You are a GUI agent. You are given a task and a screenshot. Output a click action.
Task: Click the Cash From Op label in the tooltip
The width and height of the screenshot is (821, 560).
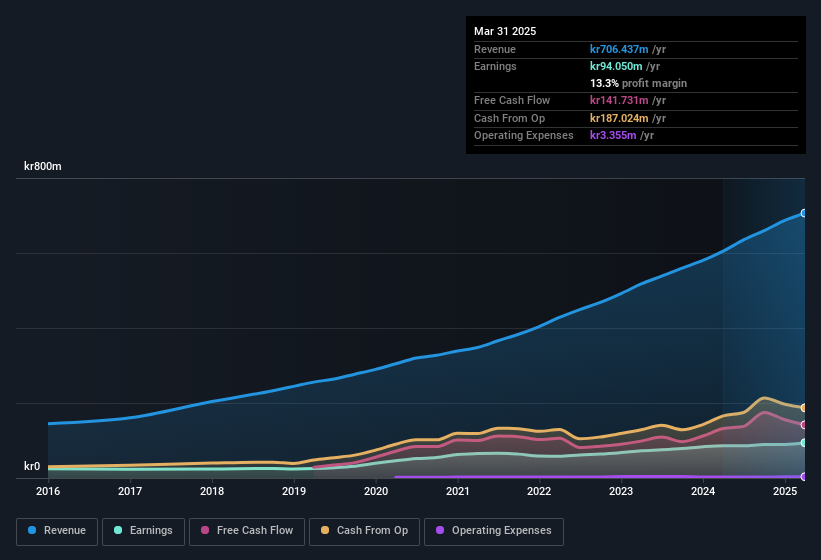click(509, 118)
